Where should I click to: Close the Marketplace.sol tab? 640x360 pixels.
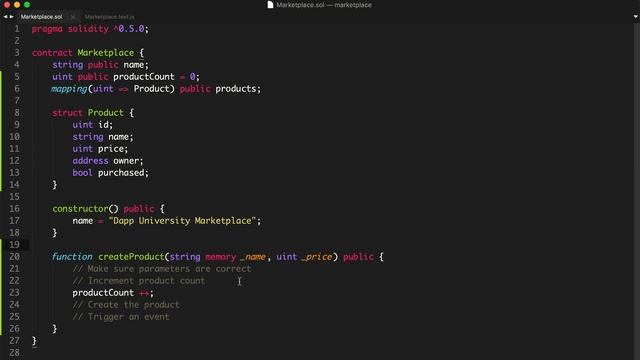pyautogui.click(x=73, y=17)
